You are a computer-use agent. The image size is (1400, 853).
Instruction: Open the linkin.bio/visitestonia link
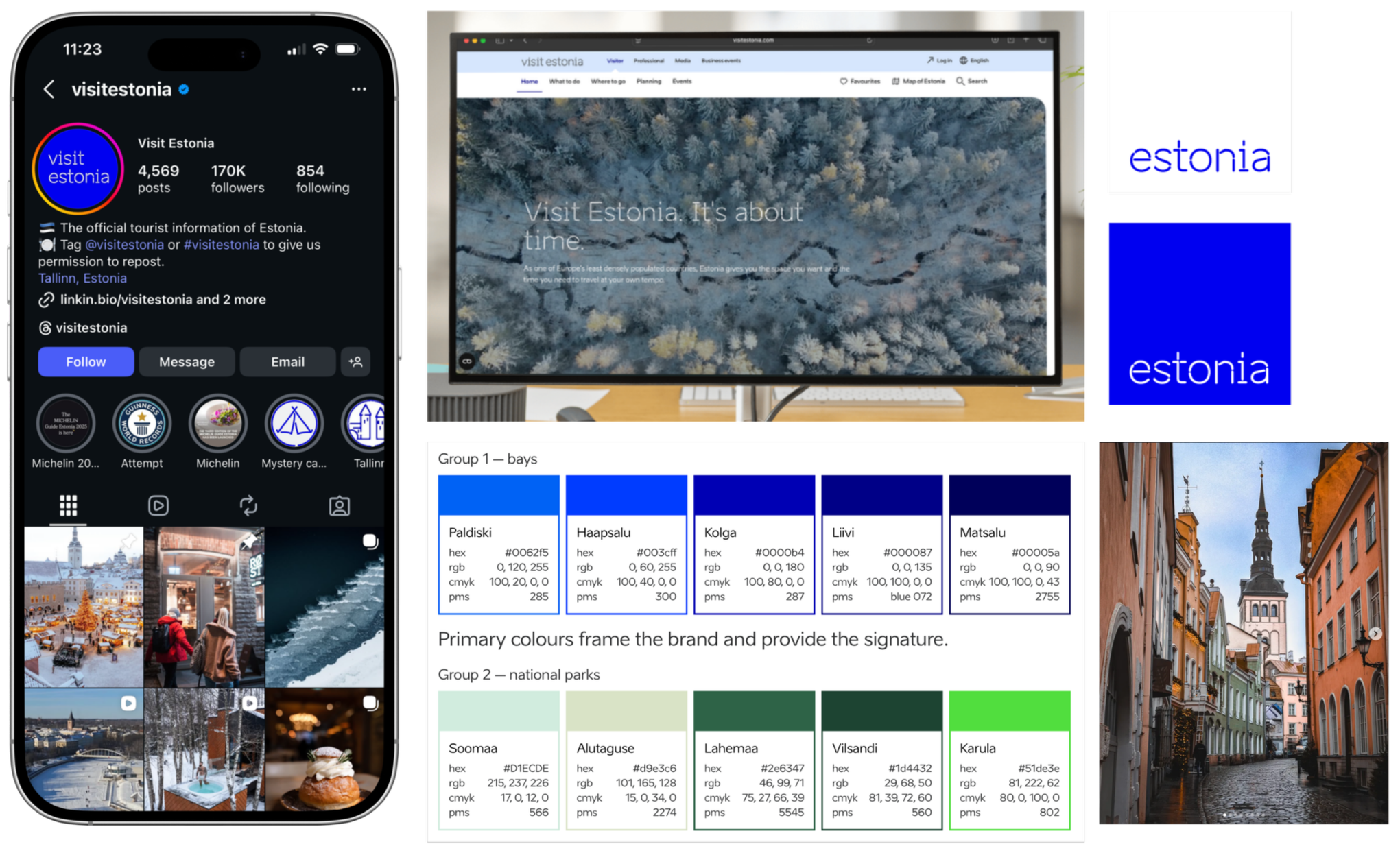pyautogui.click(x=127, y=300)
